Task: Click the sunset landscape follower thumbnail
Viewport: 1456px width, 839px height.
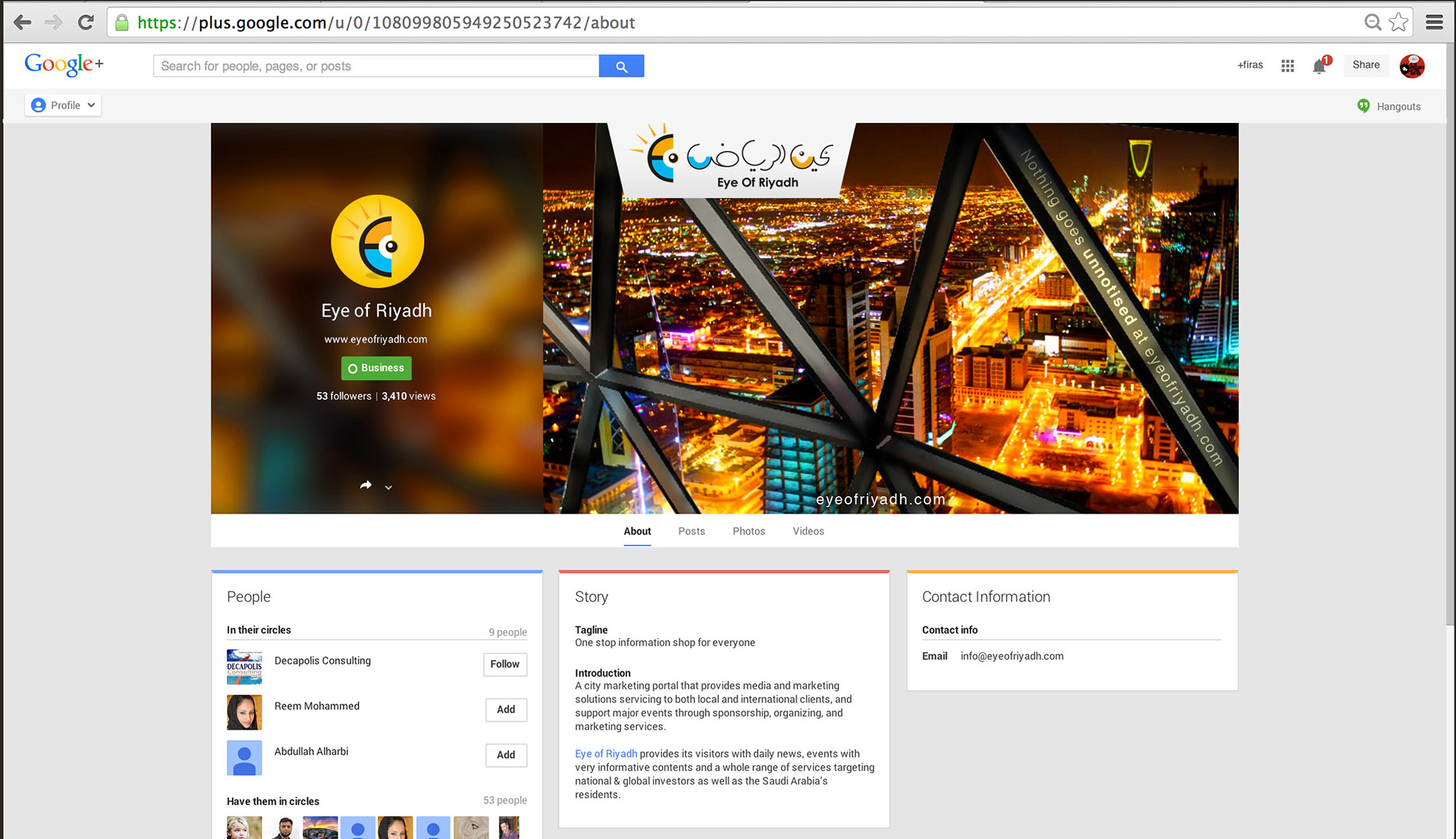Action: [x=320, y=828]
